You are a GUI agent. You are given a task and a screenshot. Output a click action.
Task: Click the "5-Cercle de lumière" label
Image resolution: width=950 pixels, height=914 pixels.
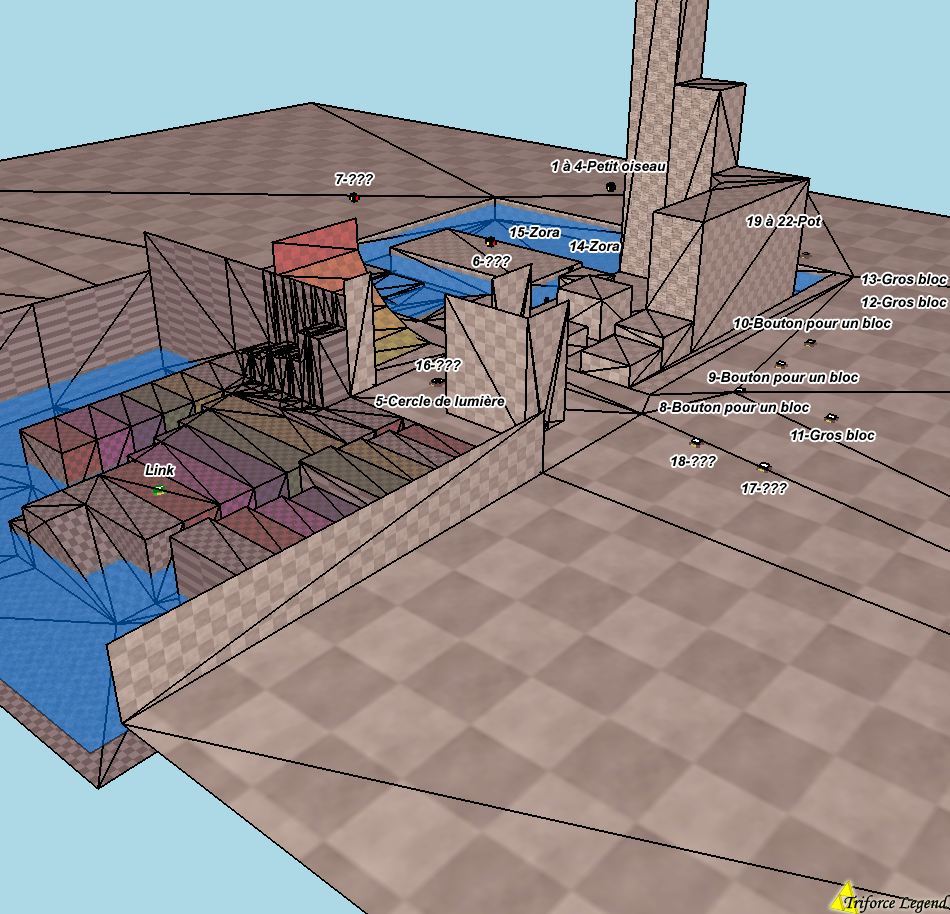pyautogui.click(x=440, y=402)
